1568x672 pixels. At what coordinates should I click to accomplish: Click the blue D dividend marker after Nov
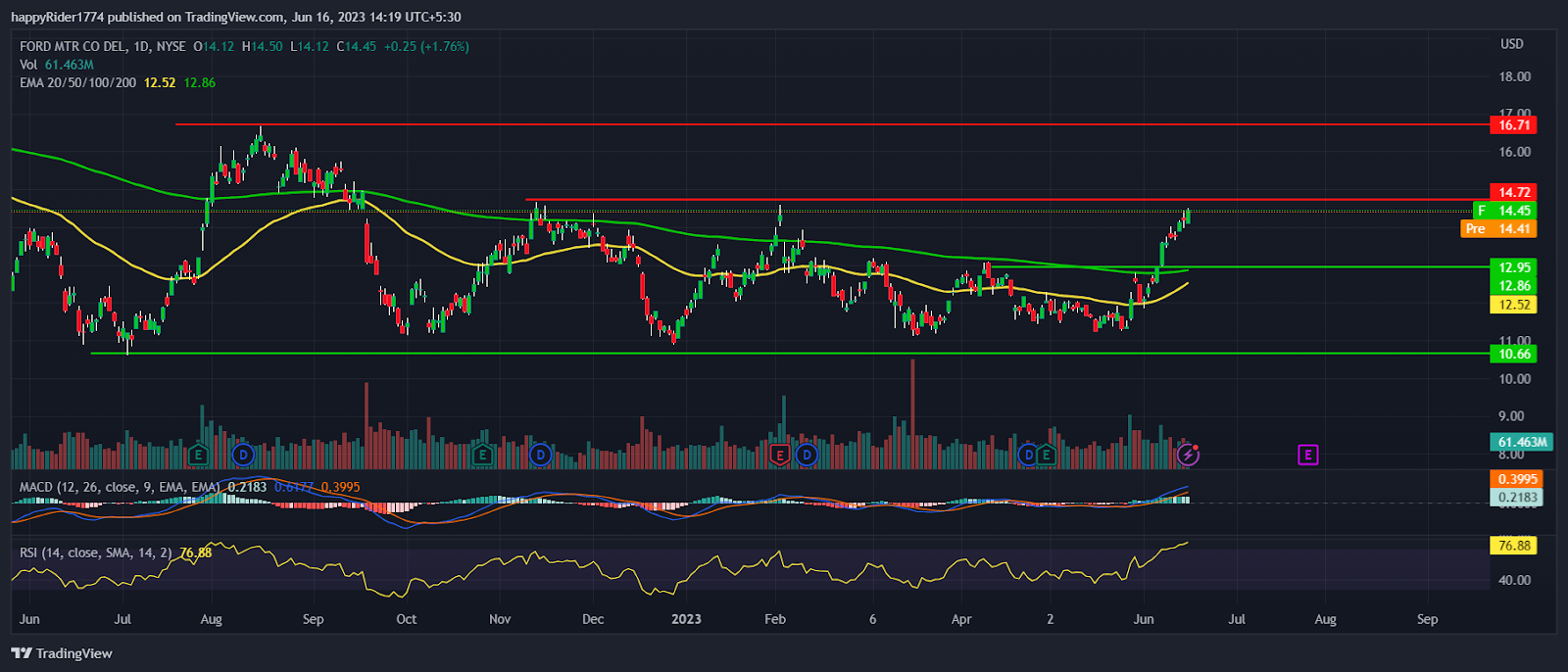coord(540,455)
